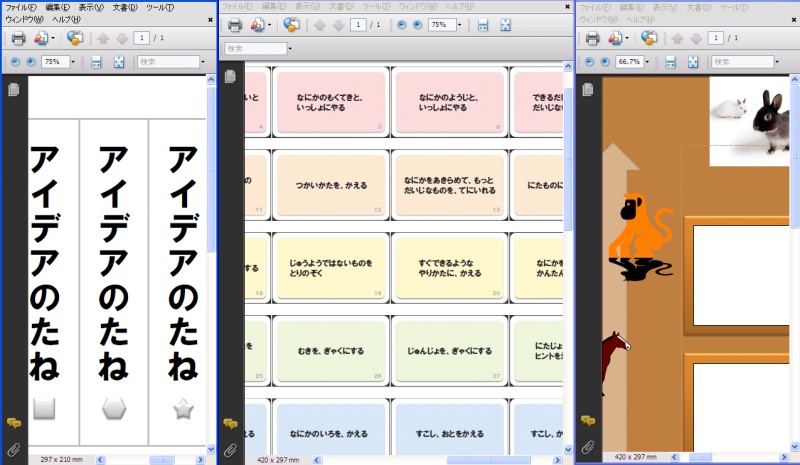The height and width of the screenshot is (465, 800).
Task: Go to next page in right window
Action: (696, 38)
